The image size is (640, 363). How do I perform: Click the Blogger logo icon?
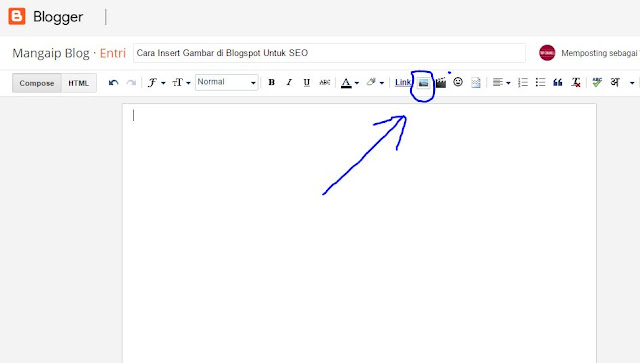[x=17, y=16]
